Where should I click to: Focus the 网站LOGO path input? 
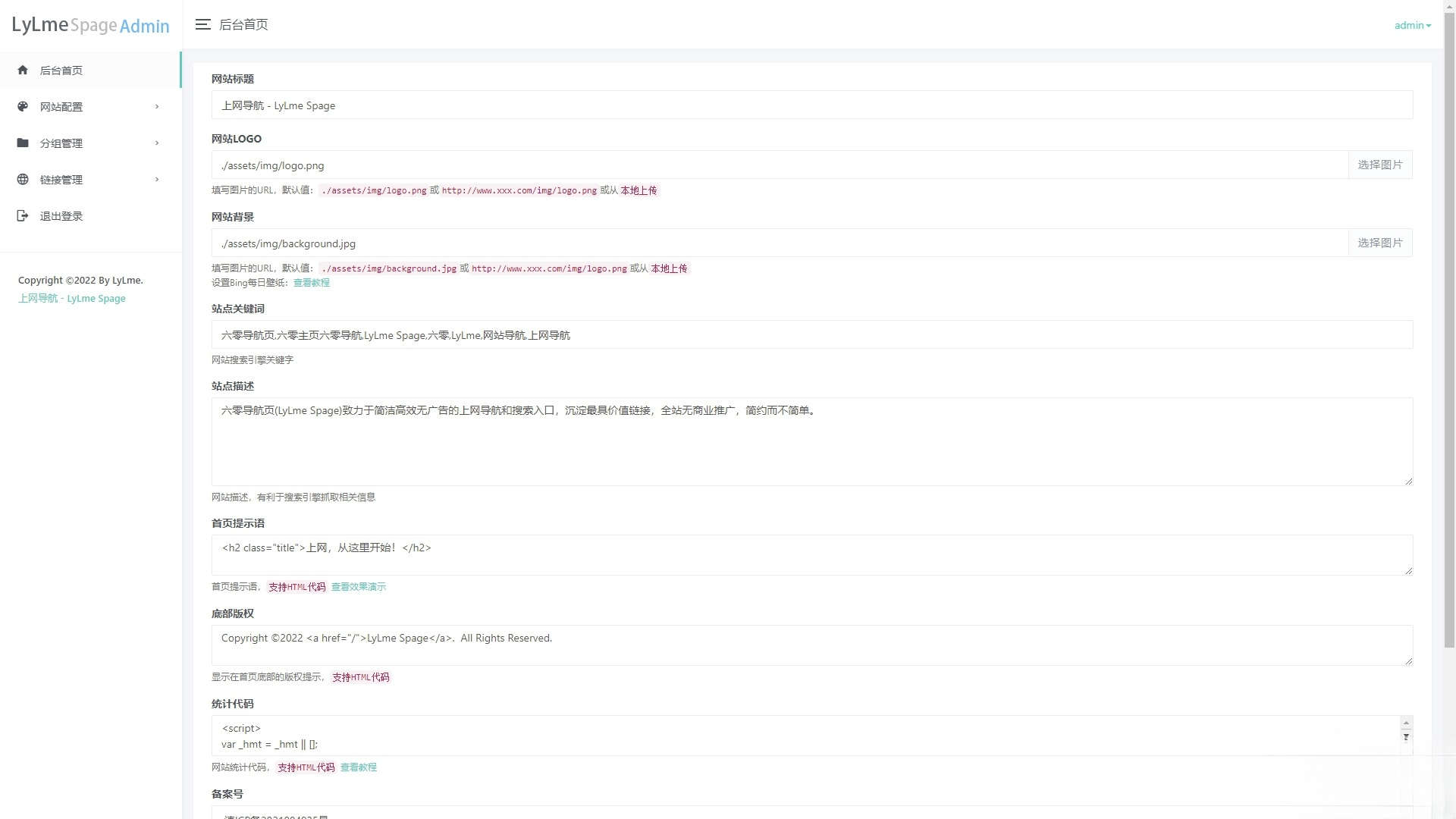point(780,165)
